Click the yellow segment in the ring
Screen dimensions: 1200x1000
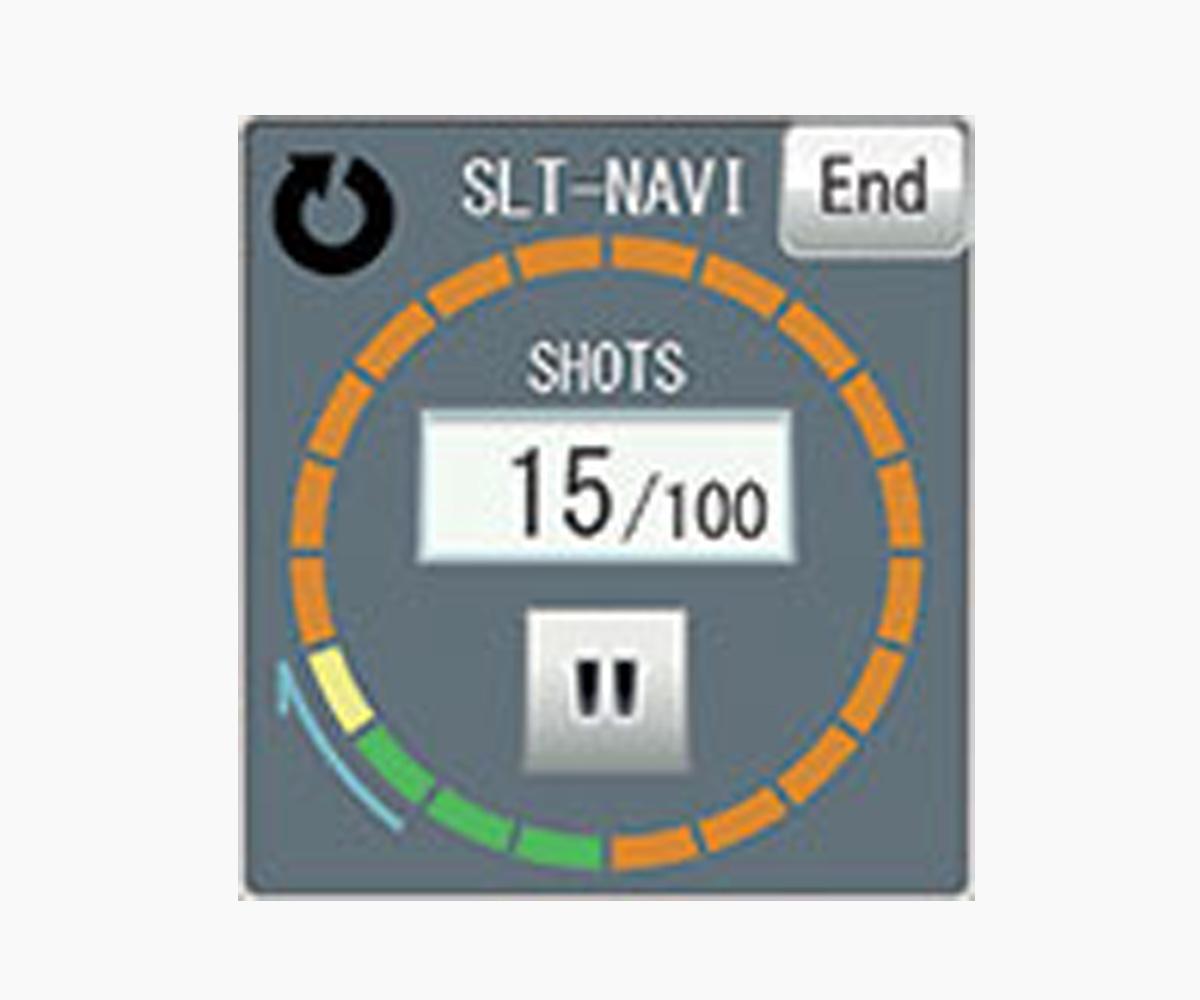tap(340, 690)
